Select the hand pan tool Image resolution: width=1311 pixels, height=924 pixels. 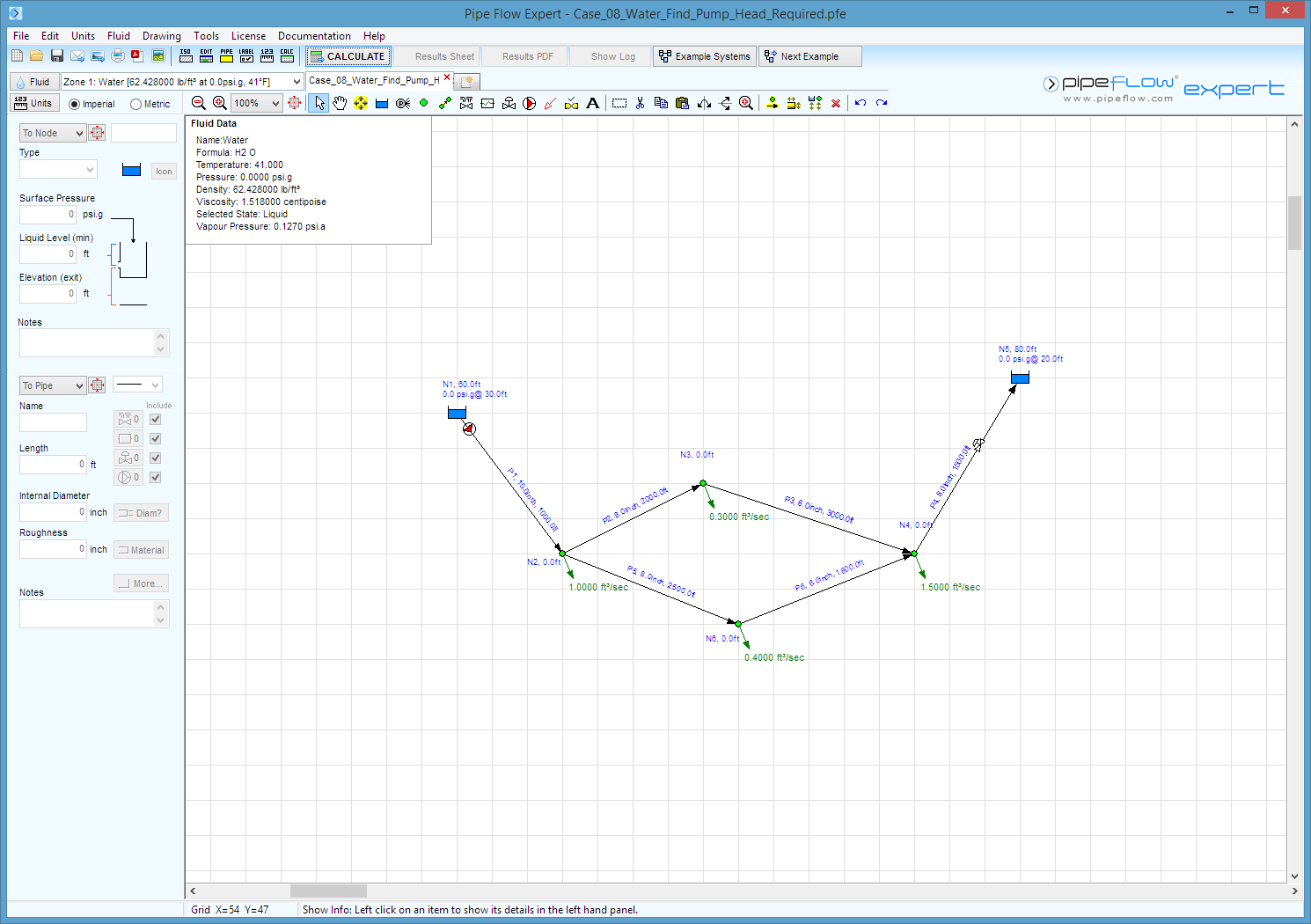(x=340, y=103)
